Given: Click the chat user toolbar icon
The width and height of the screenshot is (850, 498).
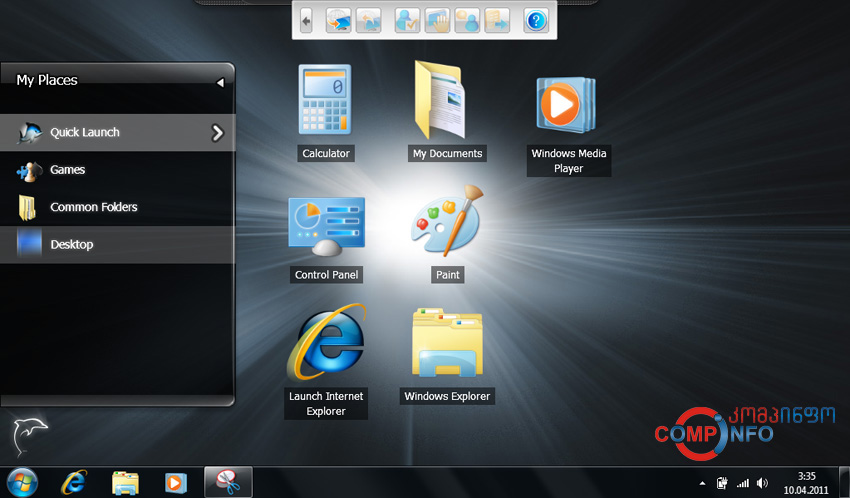Looking at the screenshot, I should pos(467,21).
